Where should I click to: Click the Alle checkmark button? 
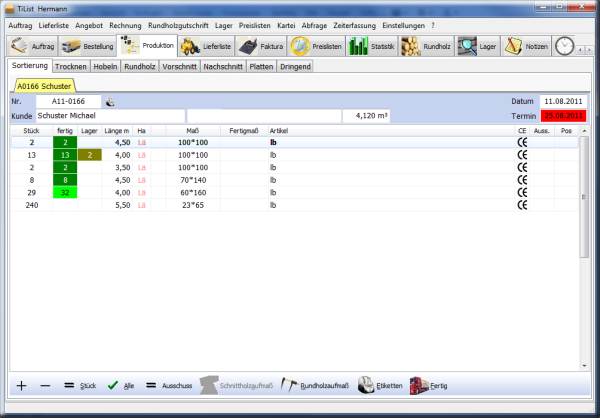pyautogui.click(x=120, y=385)
